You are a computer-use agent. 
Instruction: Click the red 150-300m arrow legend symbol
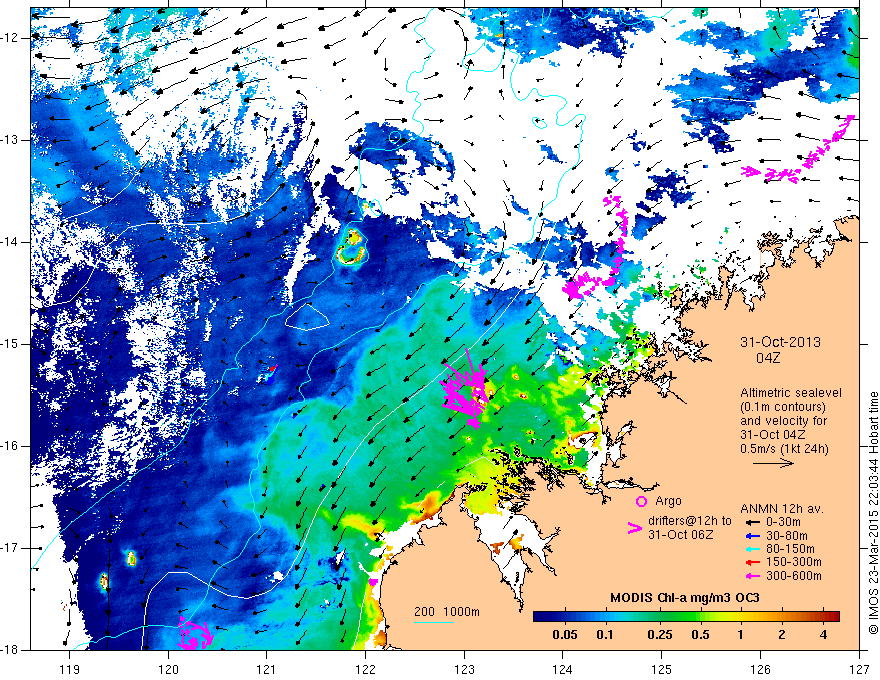(752, 563)
